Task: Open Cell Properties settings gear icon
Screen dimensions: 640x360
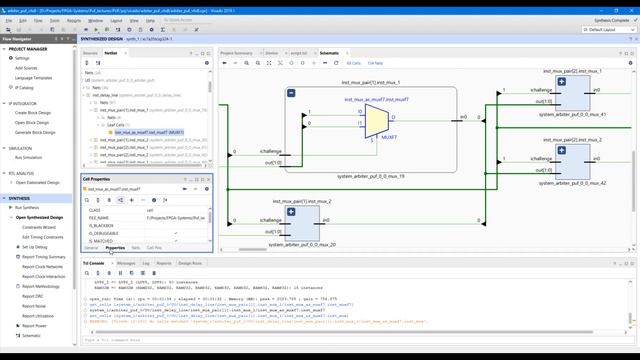Action: [x=207, y=189]
